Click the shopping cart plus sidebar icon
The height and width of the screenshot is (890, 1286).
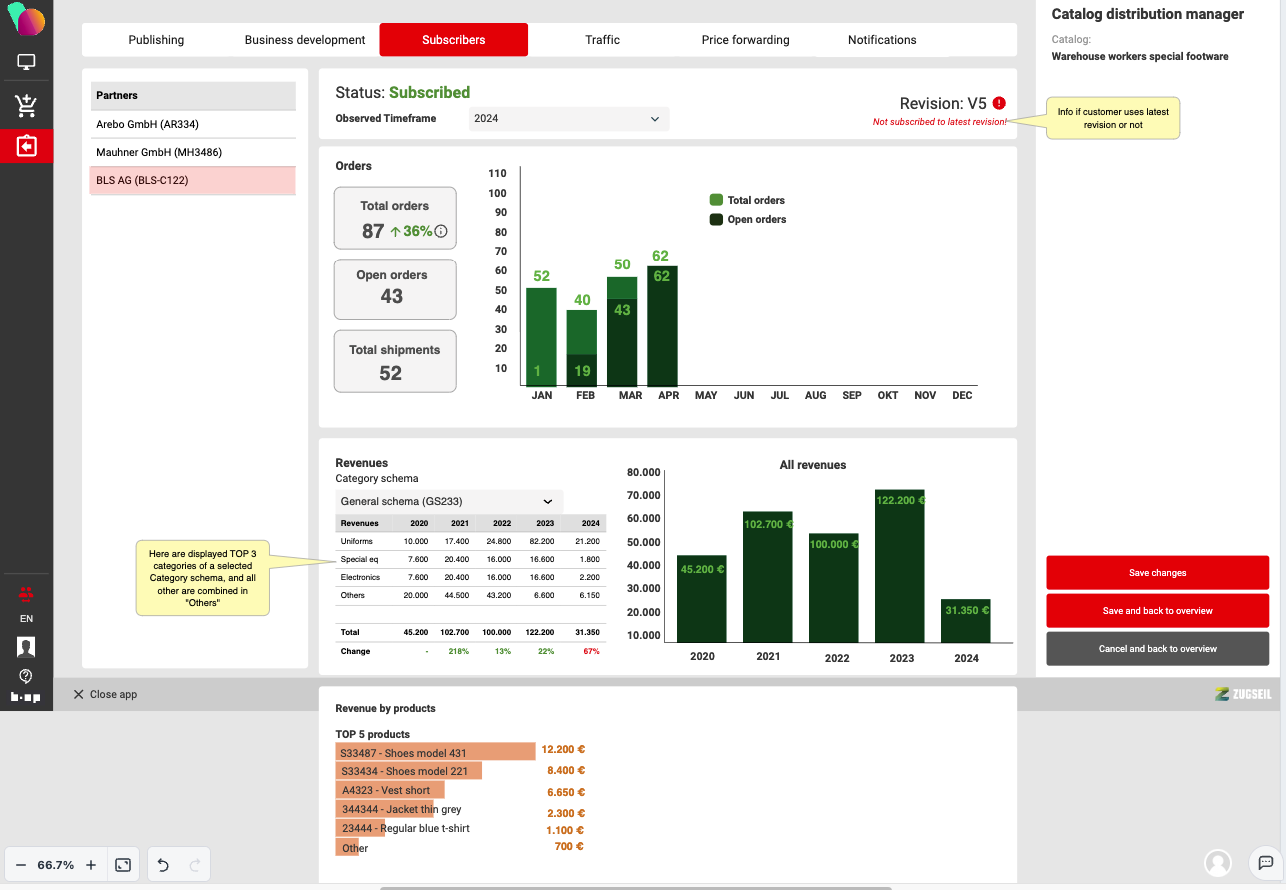point(26,105)
